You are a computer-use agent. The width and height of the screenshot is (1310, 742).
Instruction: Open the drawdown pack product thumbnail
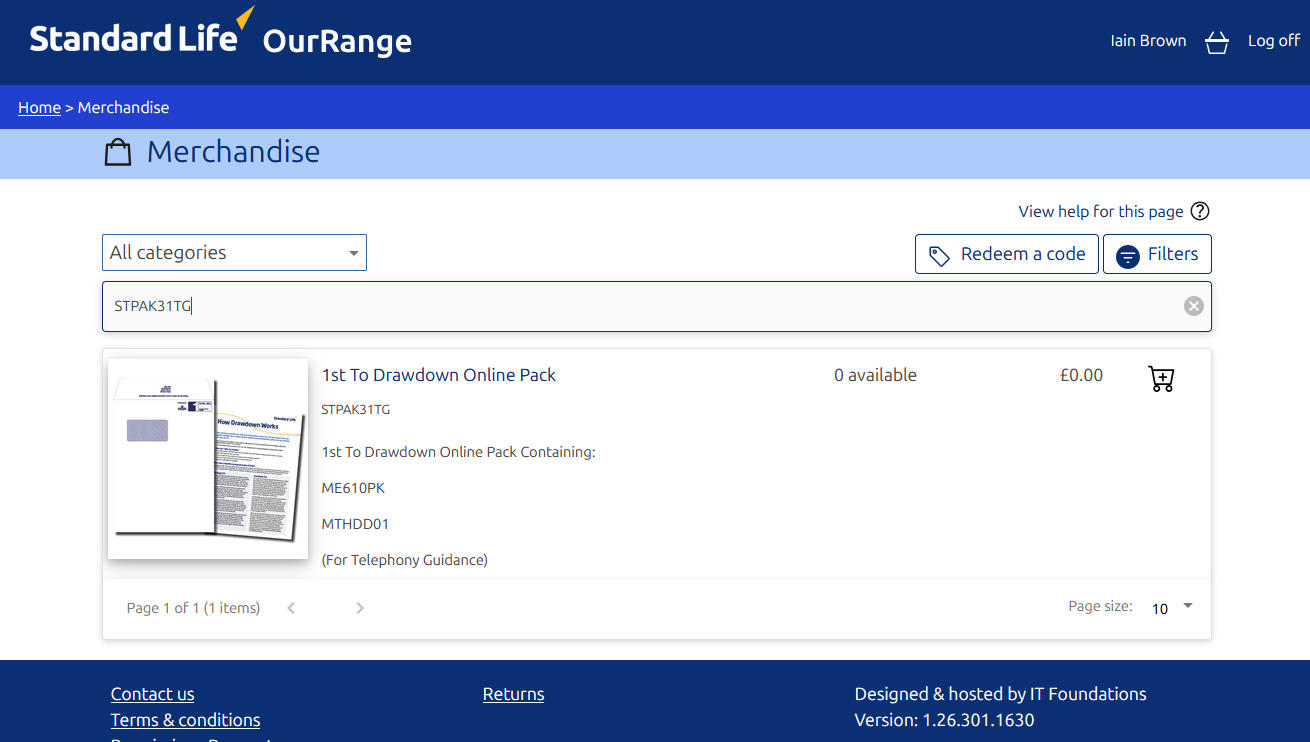pos(208,459)
